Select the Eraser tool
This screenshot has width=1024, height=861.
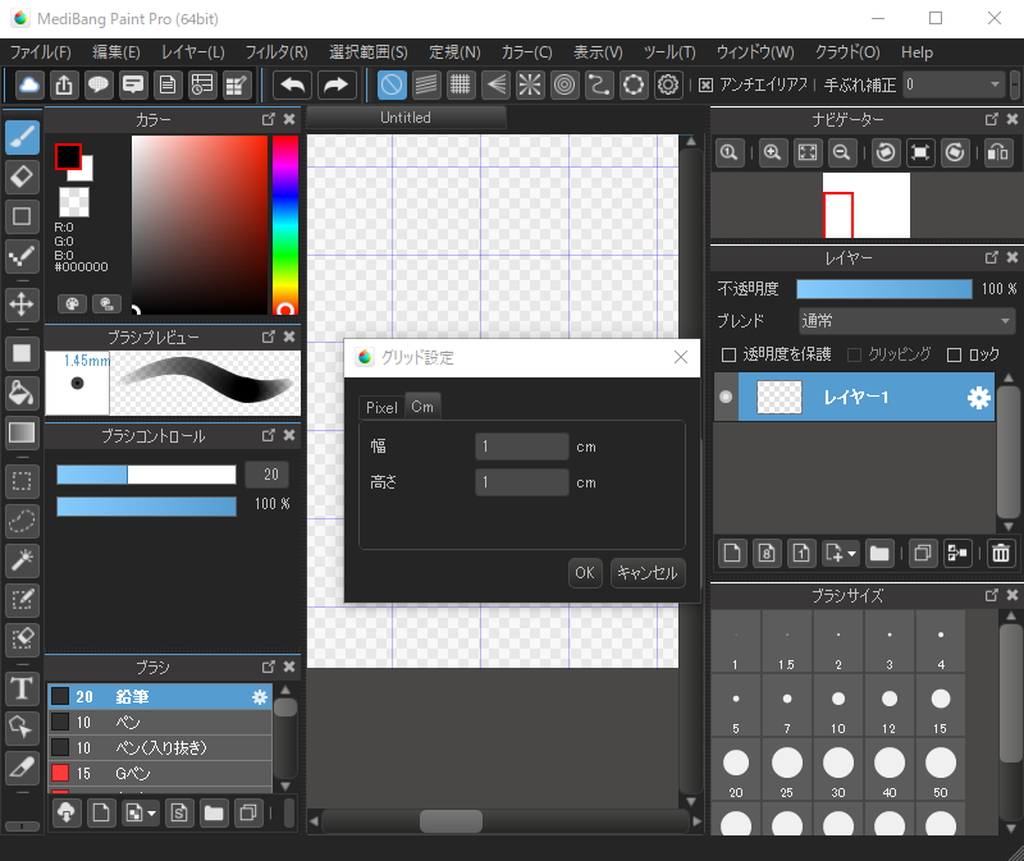point(22,177)
